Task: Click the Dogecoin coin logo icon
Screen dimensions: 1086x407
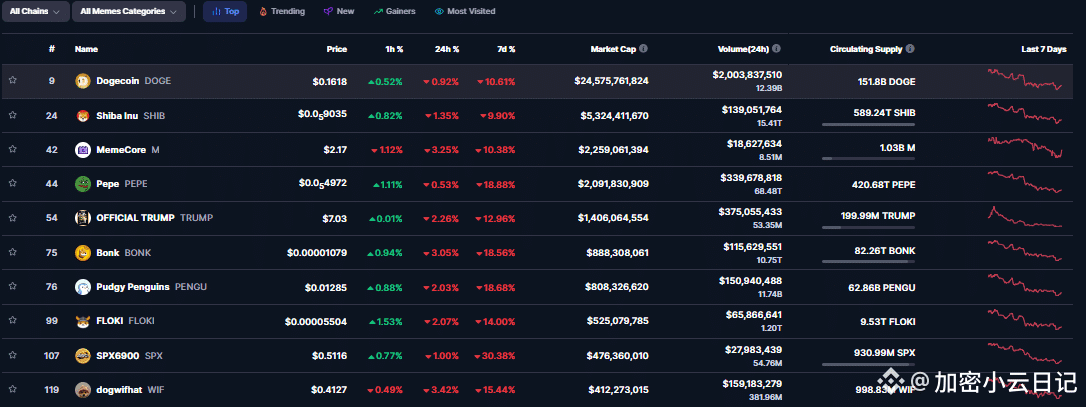Action: click(x=83, y=81)
